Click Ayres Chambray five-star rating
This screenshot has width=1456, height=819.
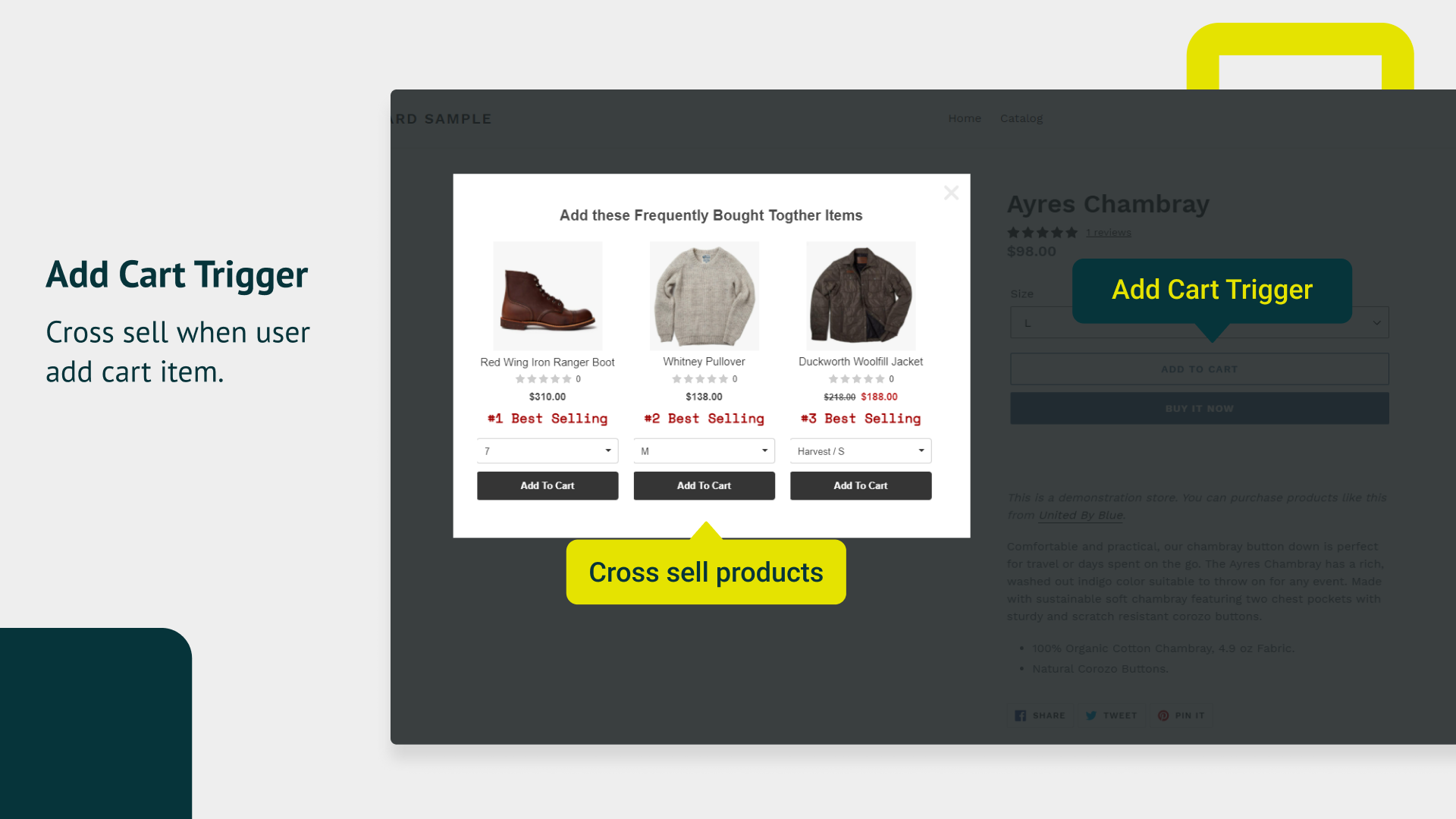tap(1042, 232)
